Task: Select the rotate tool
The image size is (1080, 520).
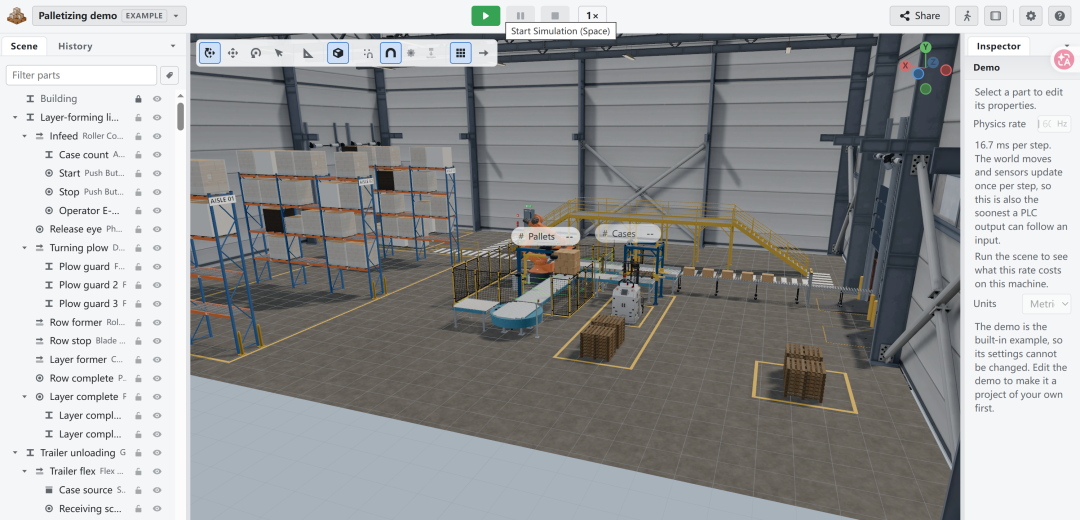Action: coord(256,52)
